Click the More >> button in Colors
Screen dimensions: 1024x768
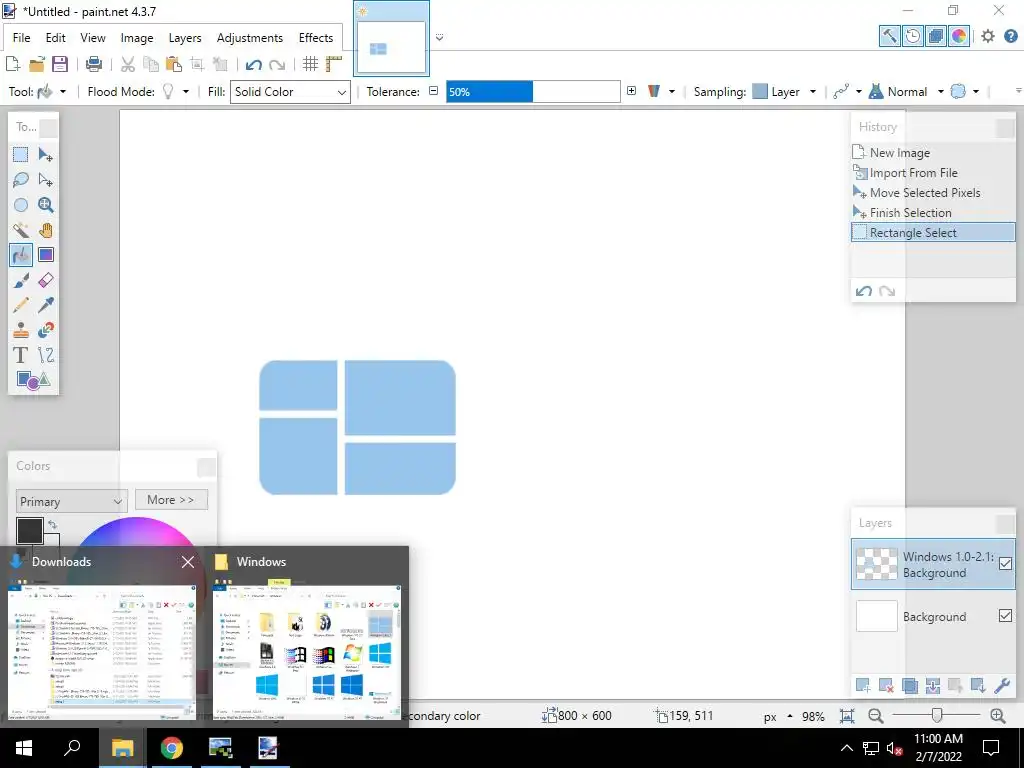click(x=171, y=500)
